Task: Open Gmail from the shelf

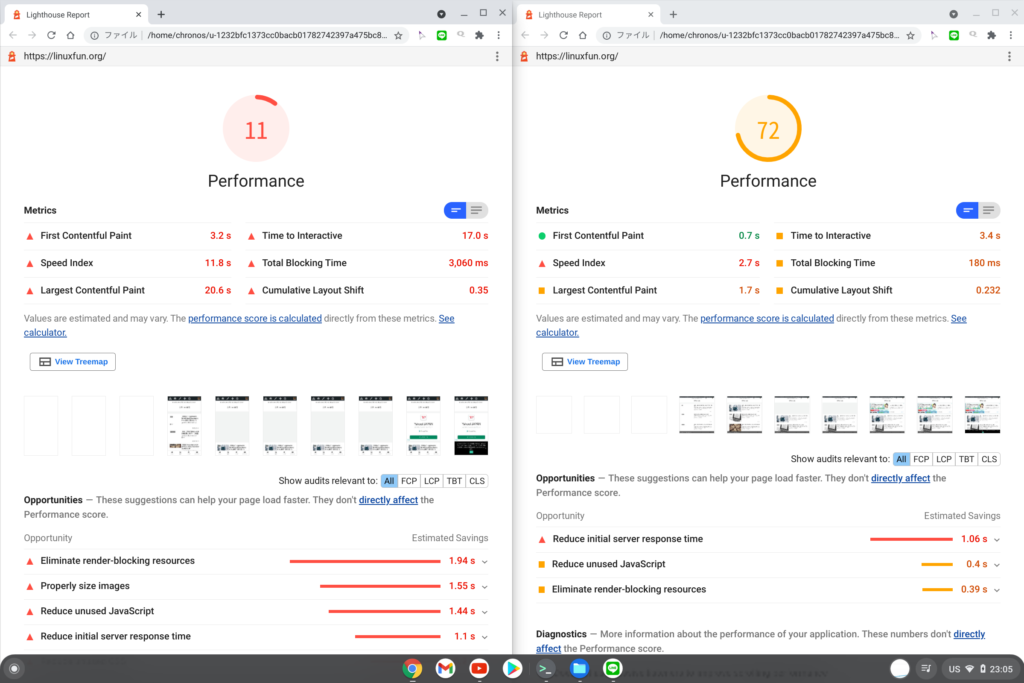Action: coord(445,668)
